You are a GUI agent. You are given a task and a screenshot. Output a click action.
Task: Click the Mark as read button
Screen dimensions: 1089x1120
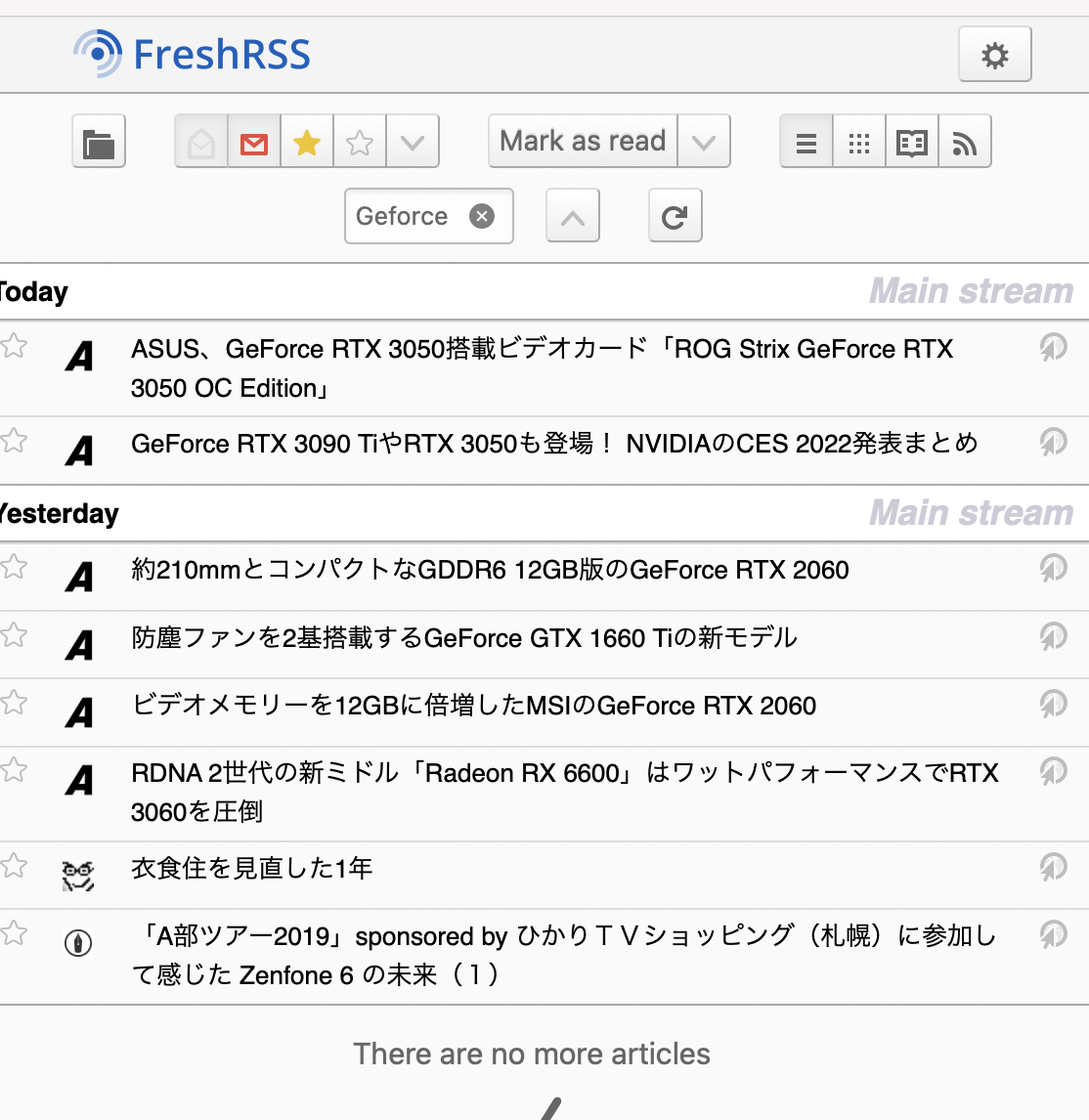point(583,142)
